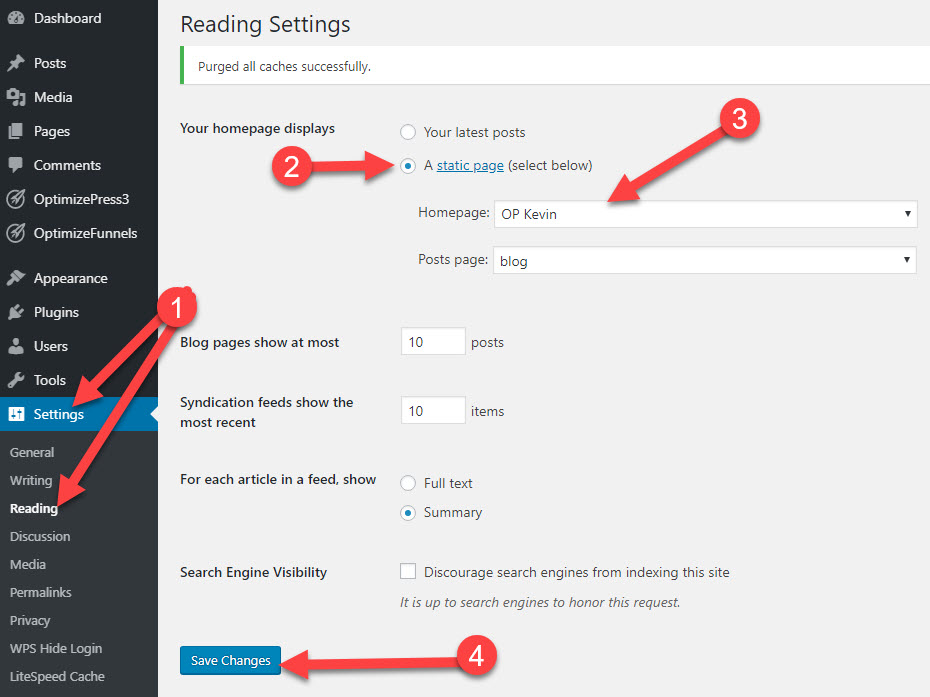
Task: Click the Plugins plug icon
Action: (x=16, y=312)
